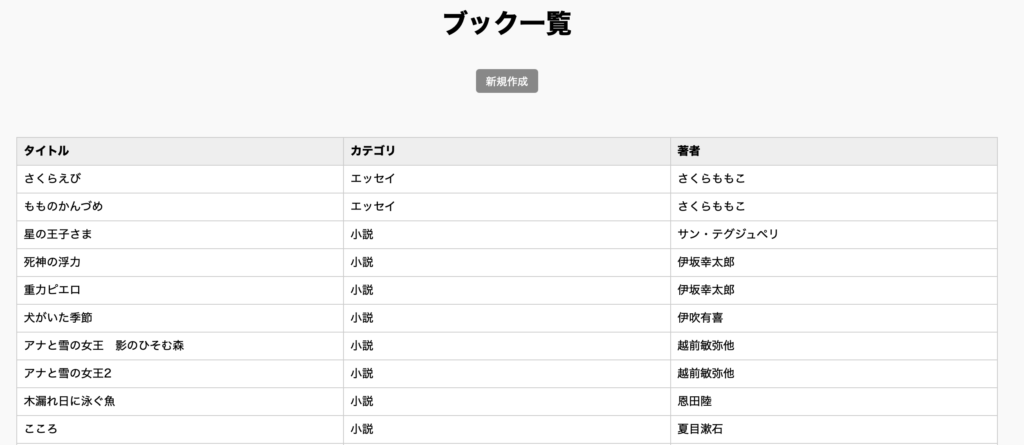
Task: Open the 木漏れ日に泳ぐ魚 entry
Action: 507,401
